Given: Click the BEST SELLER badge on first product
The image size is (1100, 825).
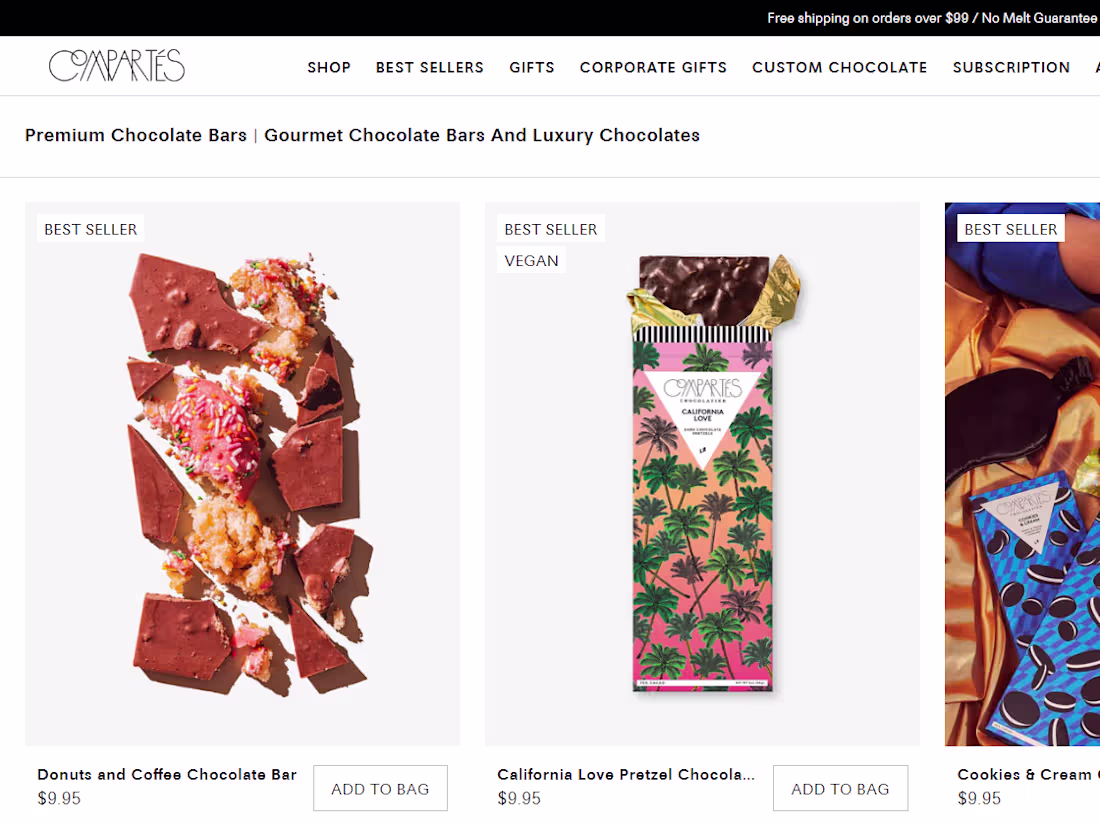Looking at the screenshot, I should coord(90,228).
